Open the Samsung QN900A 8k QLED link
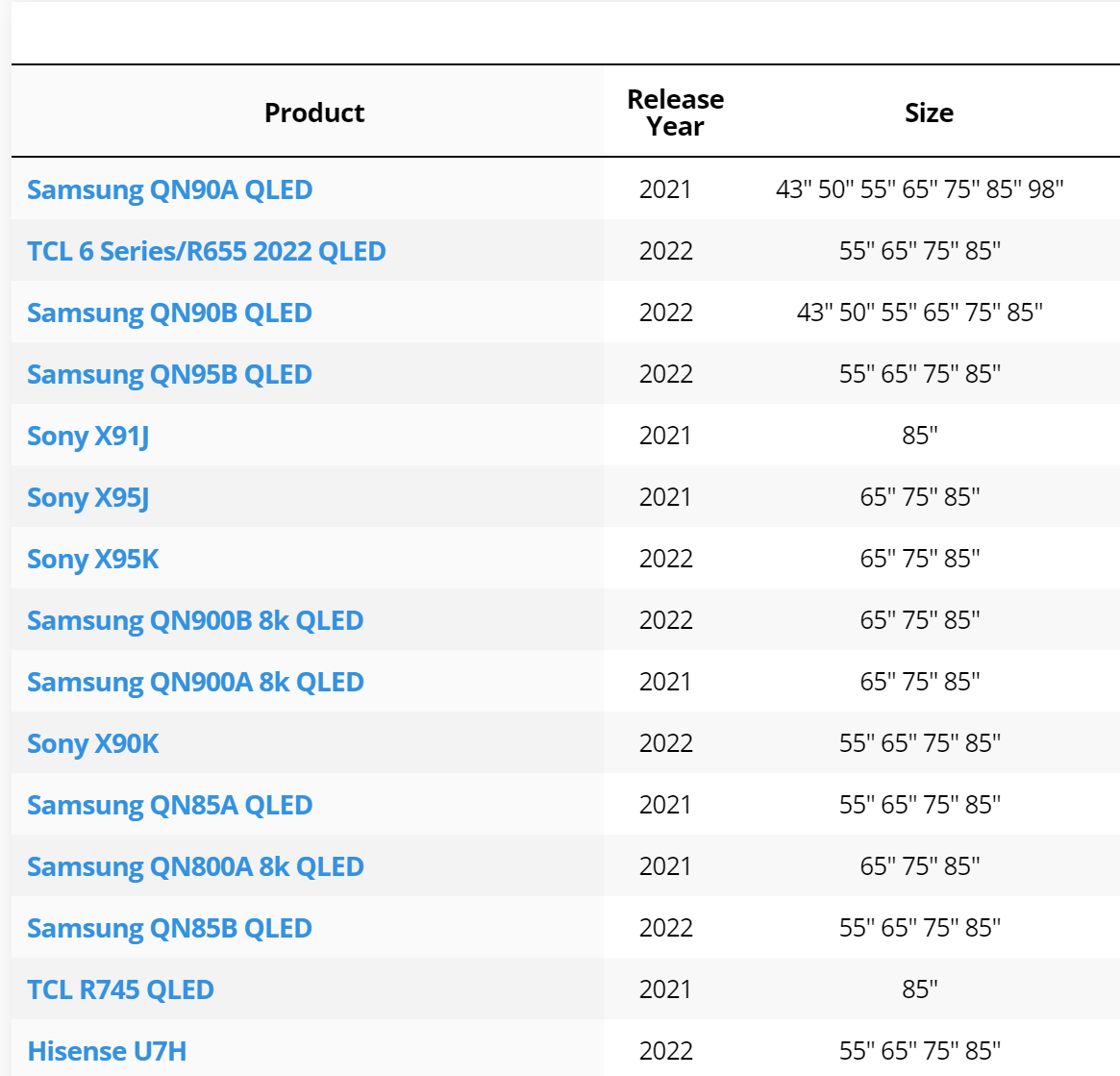 click(195, 682)
